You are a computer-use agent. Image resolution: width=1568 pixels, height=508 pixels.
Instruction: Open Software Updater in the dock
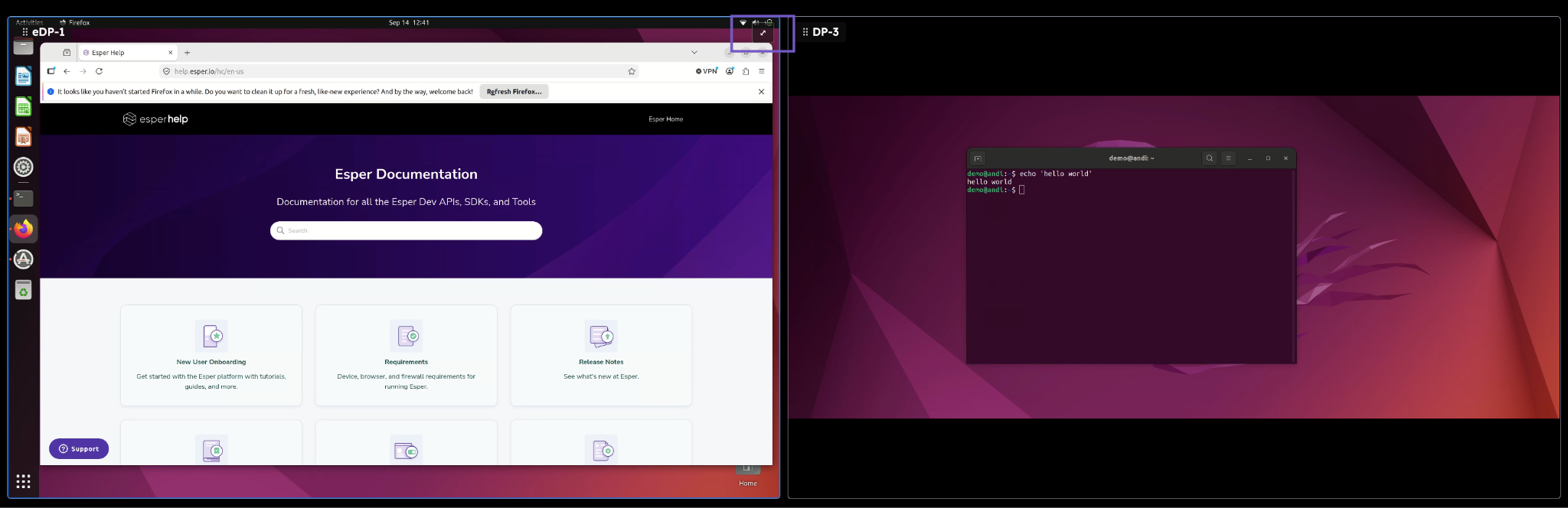(x=24, y=259)
